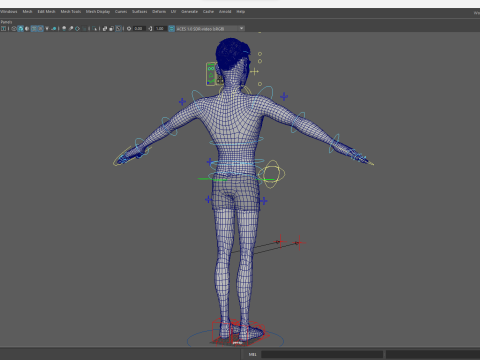The width and height of the screenshot is (480, 360).
Task: Select the right red cross locator behind legs
Action: pos(299,243)
